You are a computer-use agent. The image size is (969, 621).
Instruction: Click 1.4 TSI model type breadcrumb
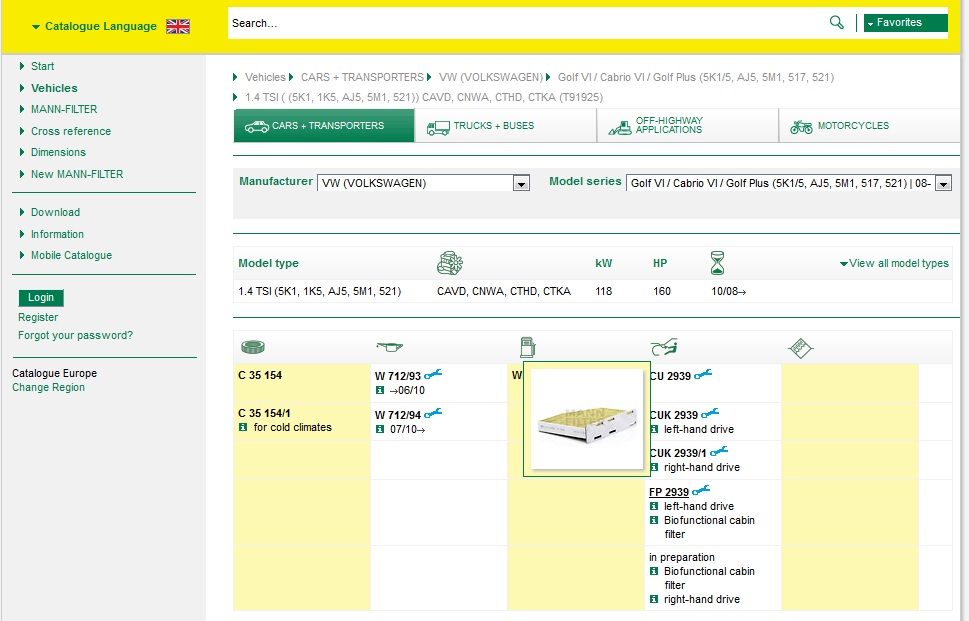tap(424, 97)
